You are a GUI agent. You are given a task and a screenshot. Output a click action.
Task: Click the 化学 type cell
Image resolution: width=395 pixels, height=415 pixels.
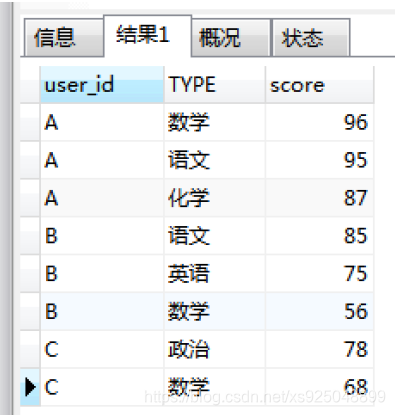pos(215,198)
